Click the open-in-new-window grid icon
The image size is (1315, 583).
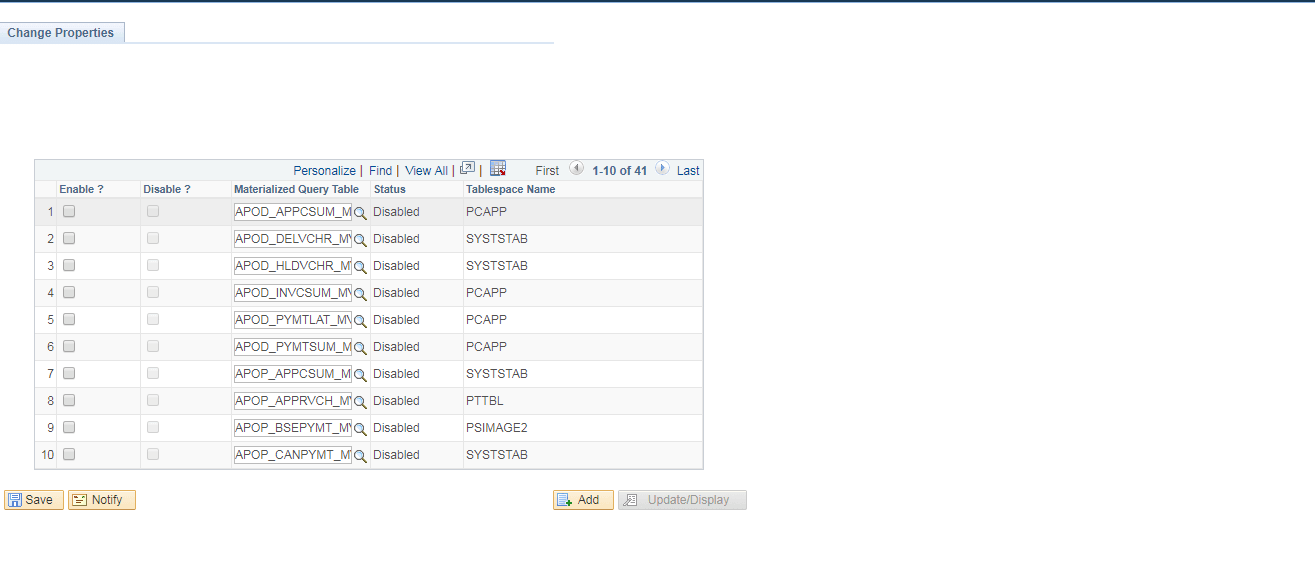(467, 169)
